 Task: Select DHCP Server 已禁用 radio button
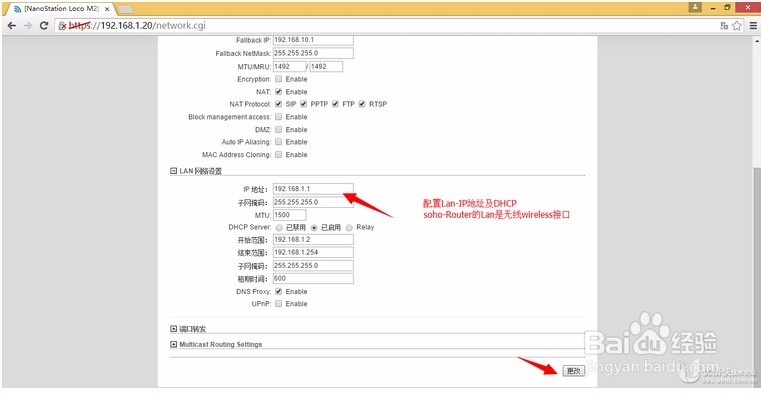279,227
